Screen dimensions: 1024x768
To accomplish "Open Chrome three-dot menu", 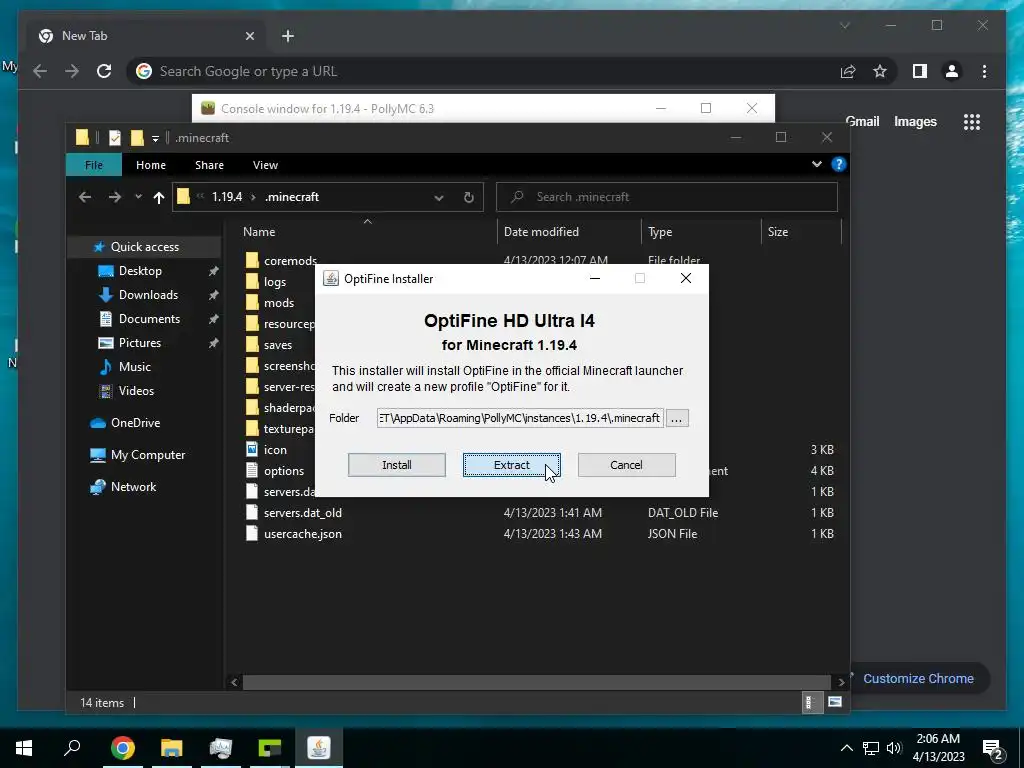I will (984, 71).
